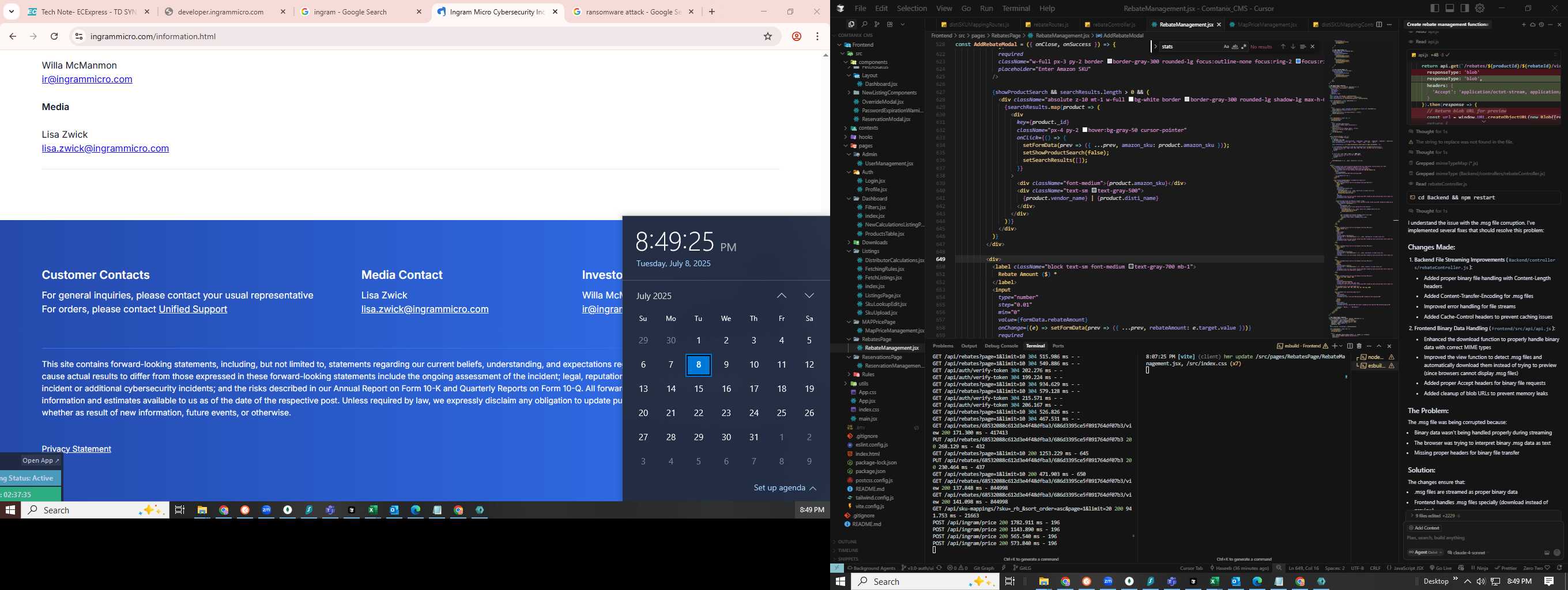Split the terminal pane
This screenshot has height=590, width=1568.
(1350, 346)
